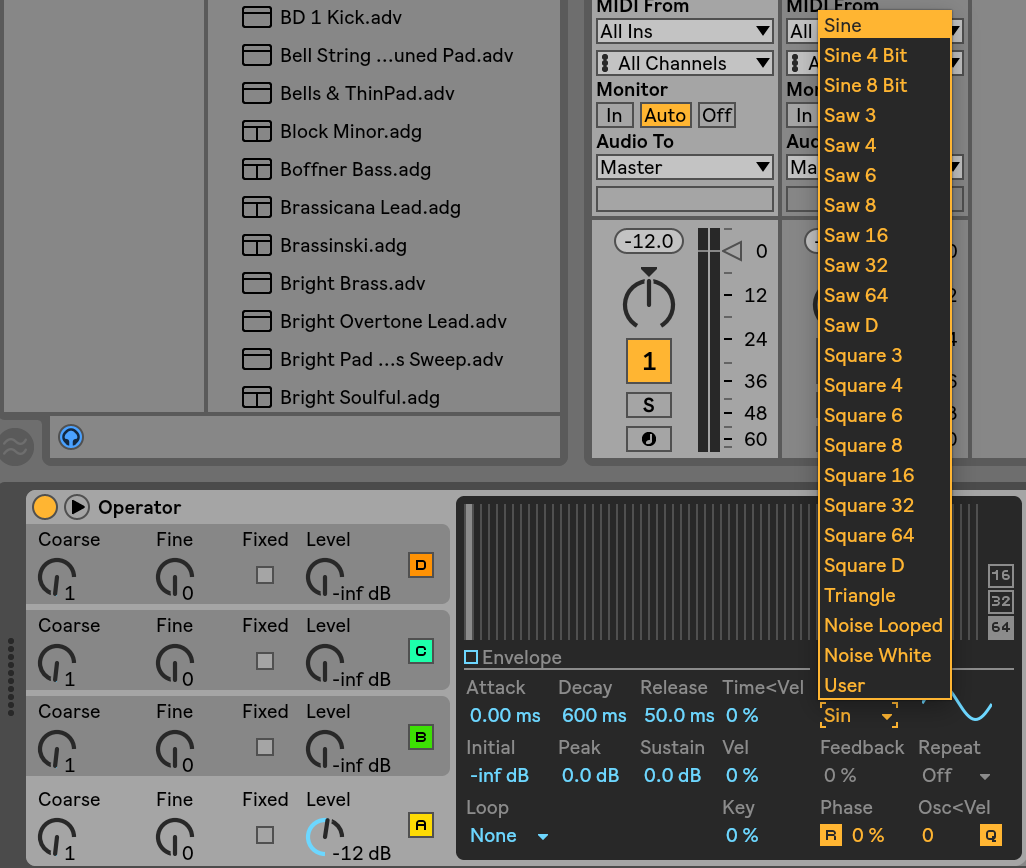Choose Saw 16 waveform from list

coord(885,235)
